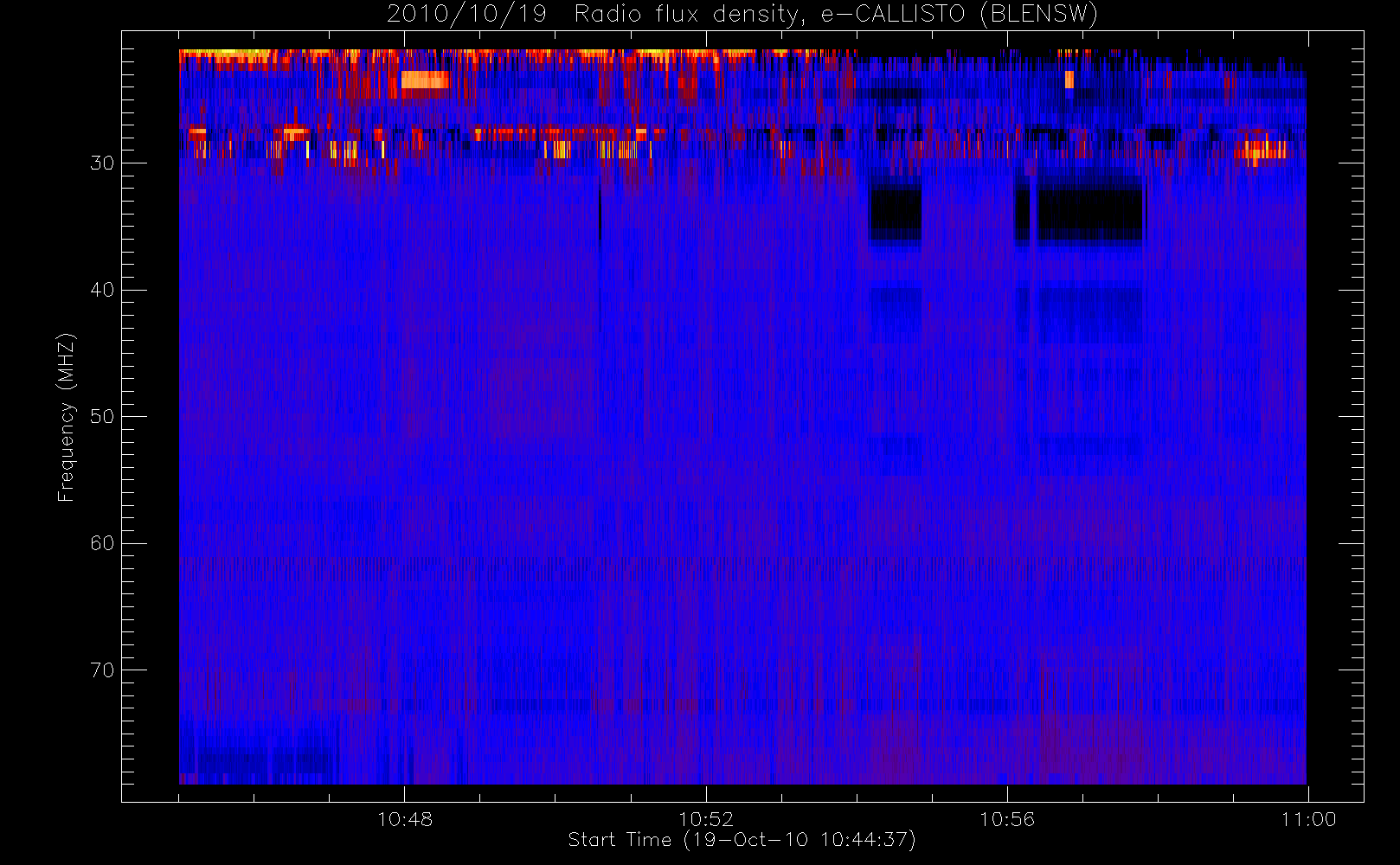Viewport: 1400px width, 865px height.
Task: Click the 50 MHz frequency tick label
Action: click(x=102, y=416)
